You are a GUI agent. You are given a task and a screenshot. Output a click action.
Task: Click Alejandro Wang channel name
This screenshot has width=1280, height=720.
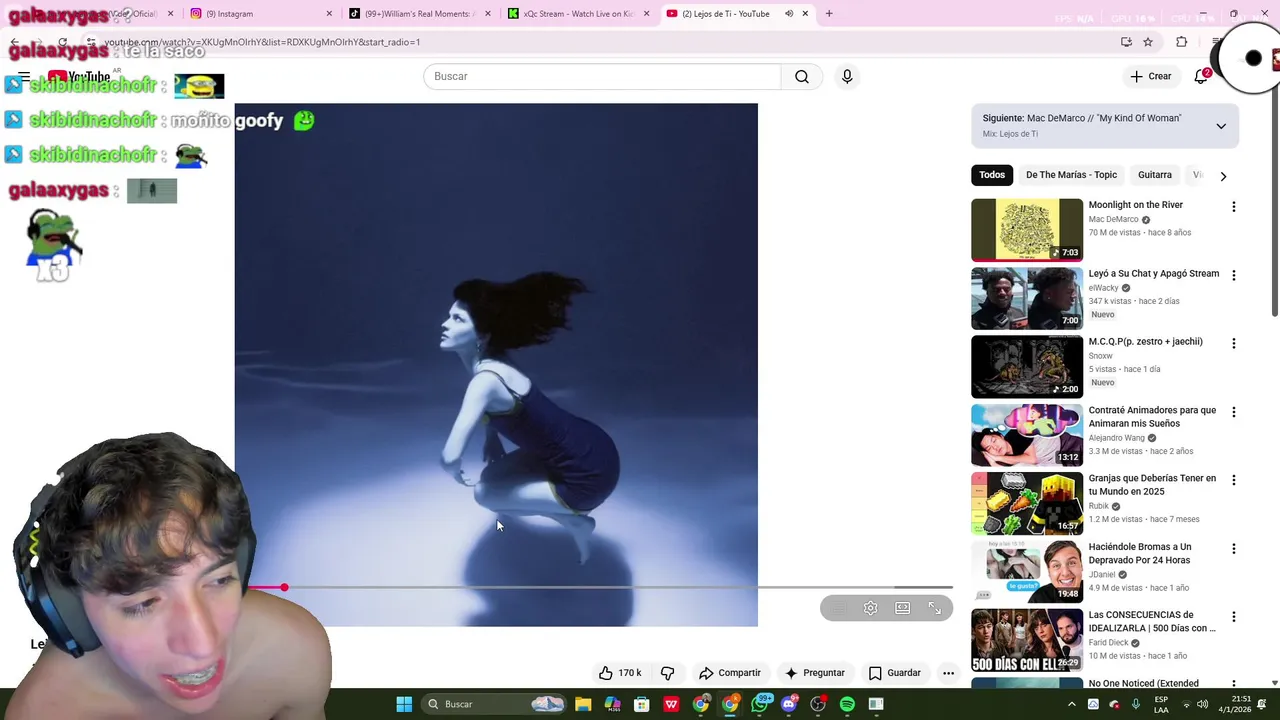[x=1116, y=438]
